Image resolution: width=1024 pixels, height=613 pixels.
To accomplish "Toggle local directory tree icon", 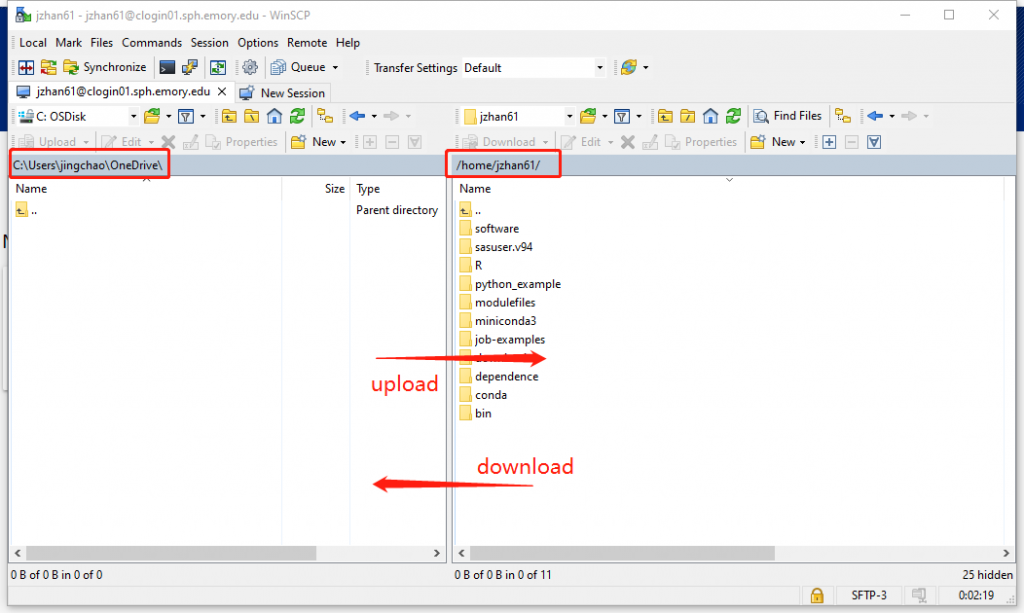I will [x=325, y=116].
